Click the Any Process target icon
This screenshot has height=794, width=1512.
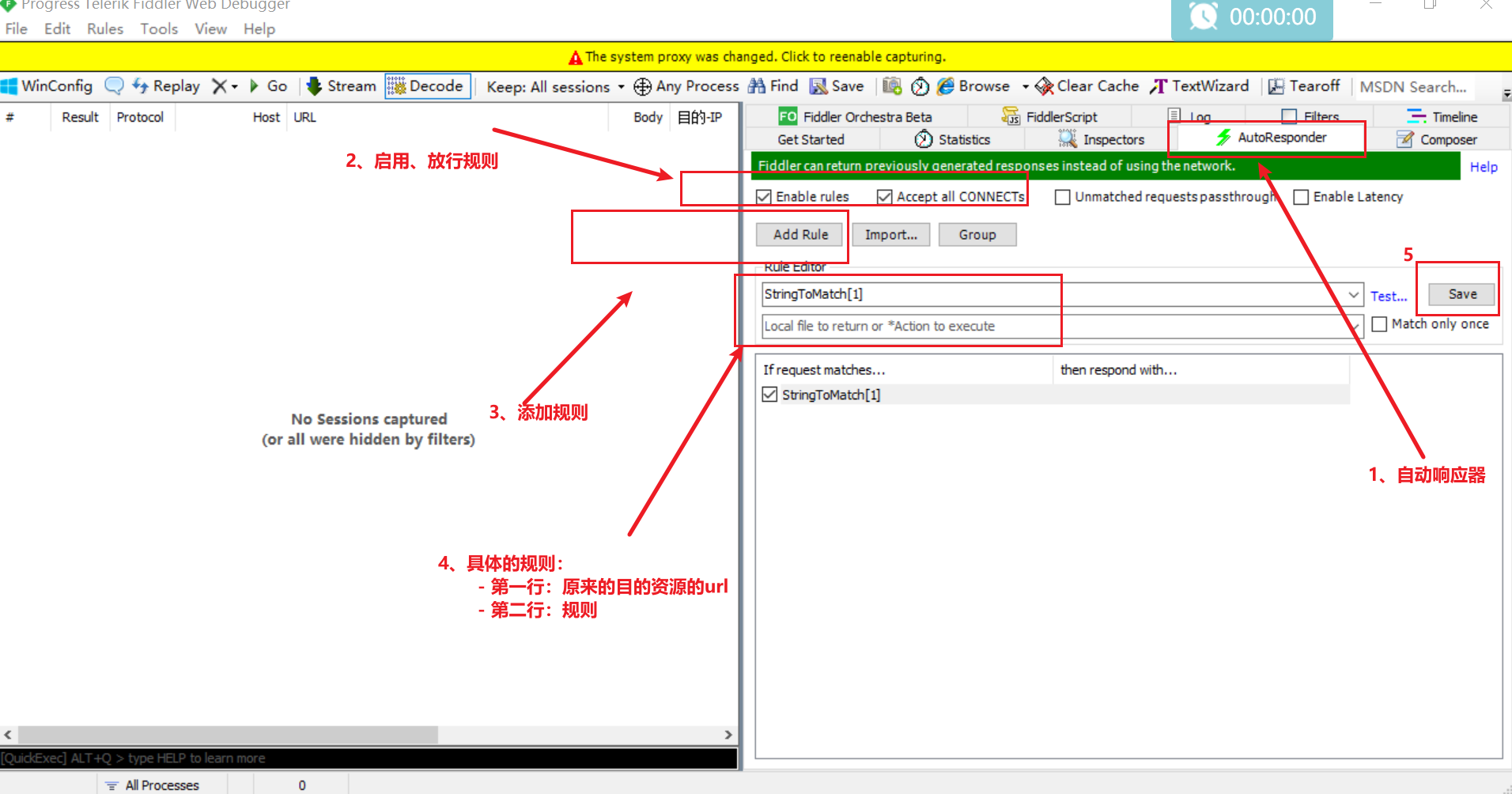coord(642,86)
